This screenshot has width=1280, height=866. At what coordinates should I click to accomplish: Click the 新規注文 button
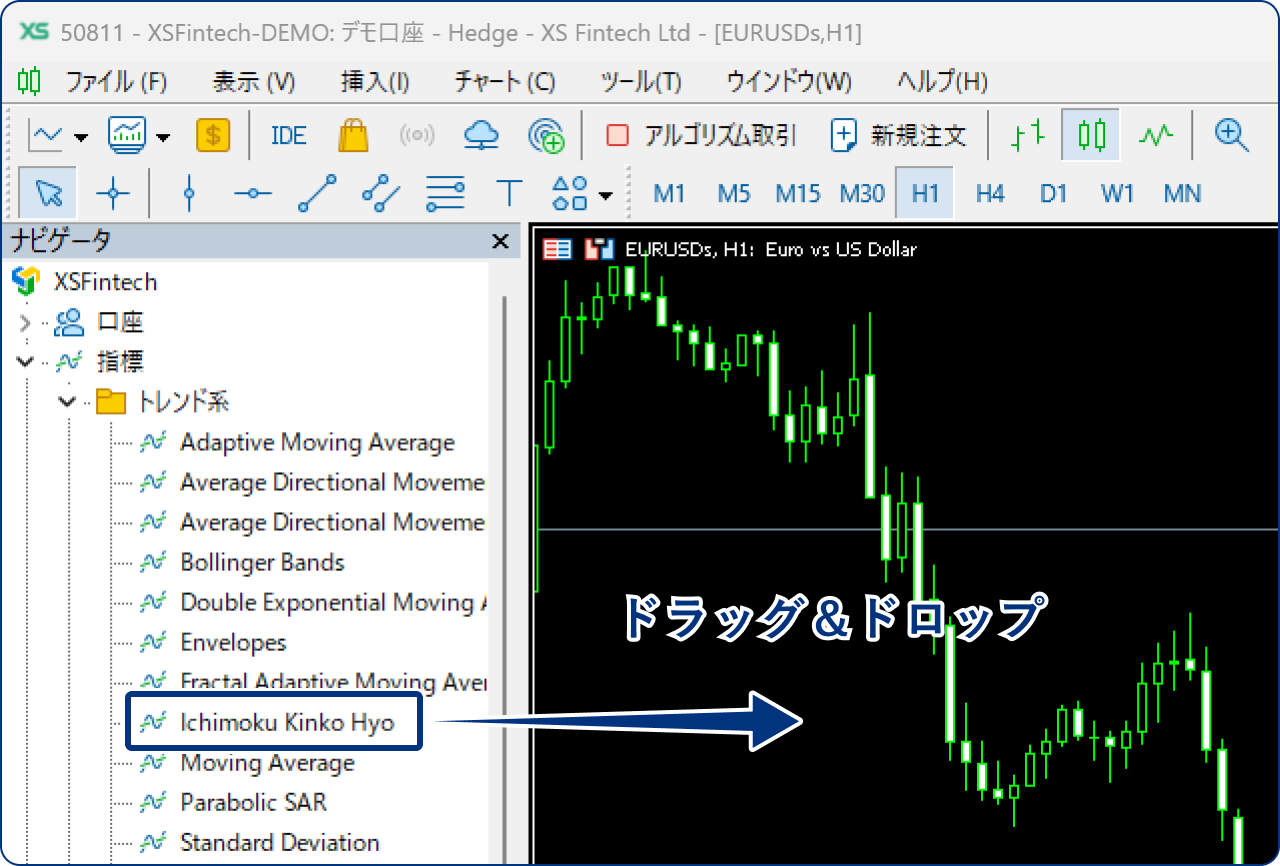(x=900, y=135)
